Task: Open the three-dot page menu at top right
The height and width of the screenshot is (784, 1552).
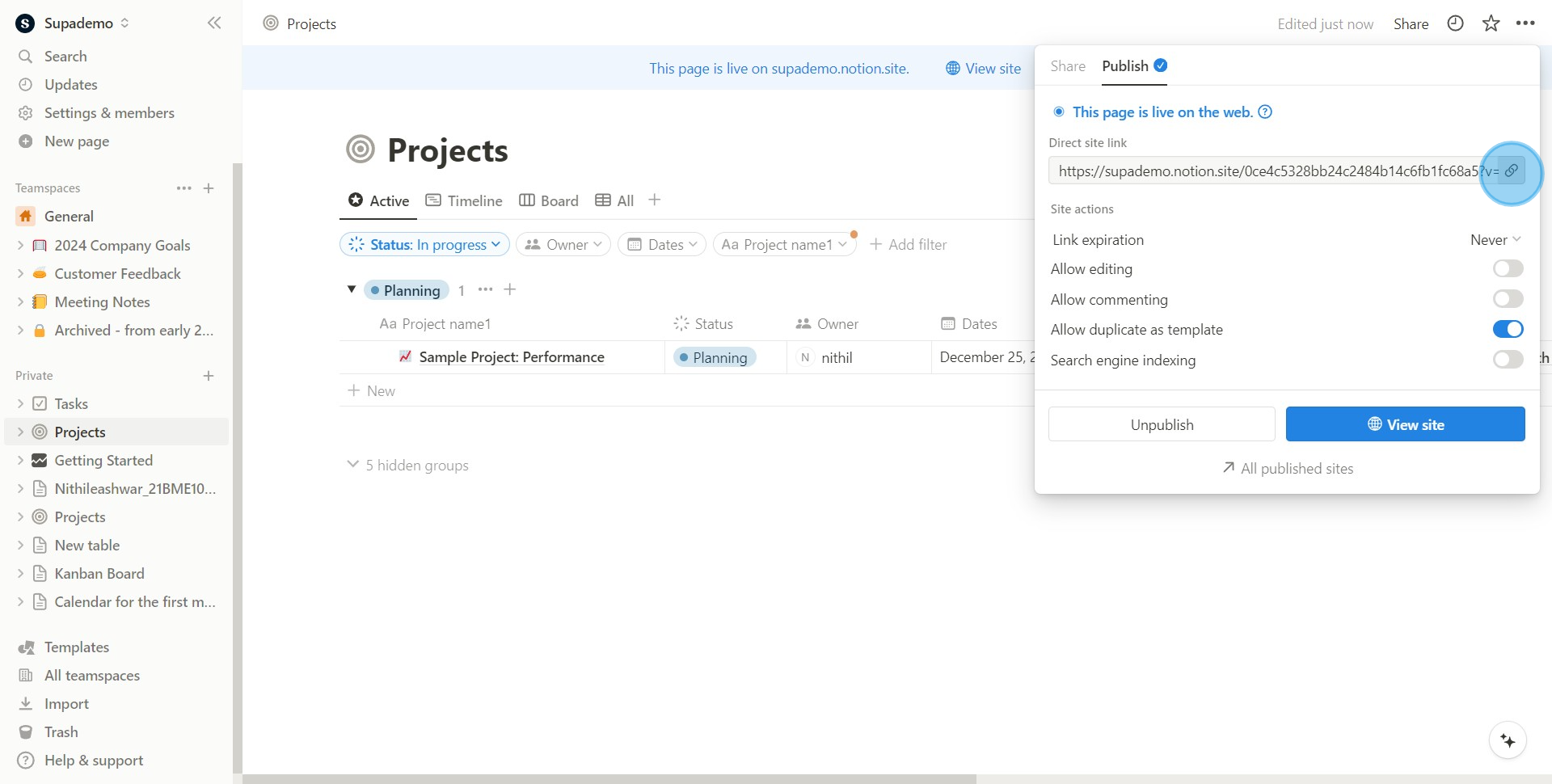Action: pyautogui.click(x=1525, y=23)
